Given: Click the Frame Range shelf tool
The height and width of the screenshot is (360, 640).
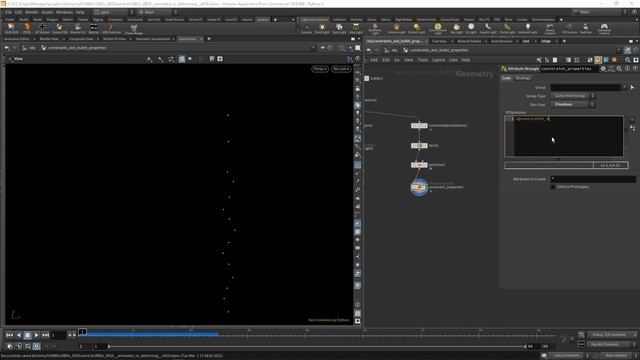Looking at the screenshot, I should pyautogui.click(x=133, y=29).
